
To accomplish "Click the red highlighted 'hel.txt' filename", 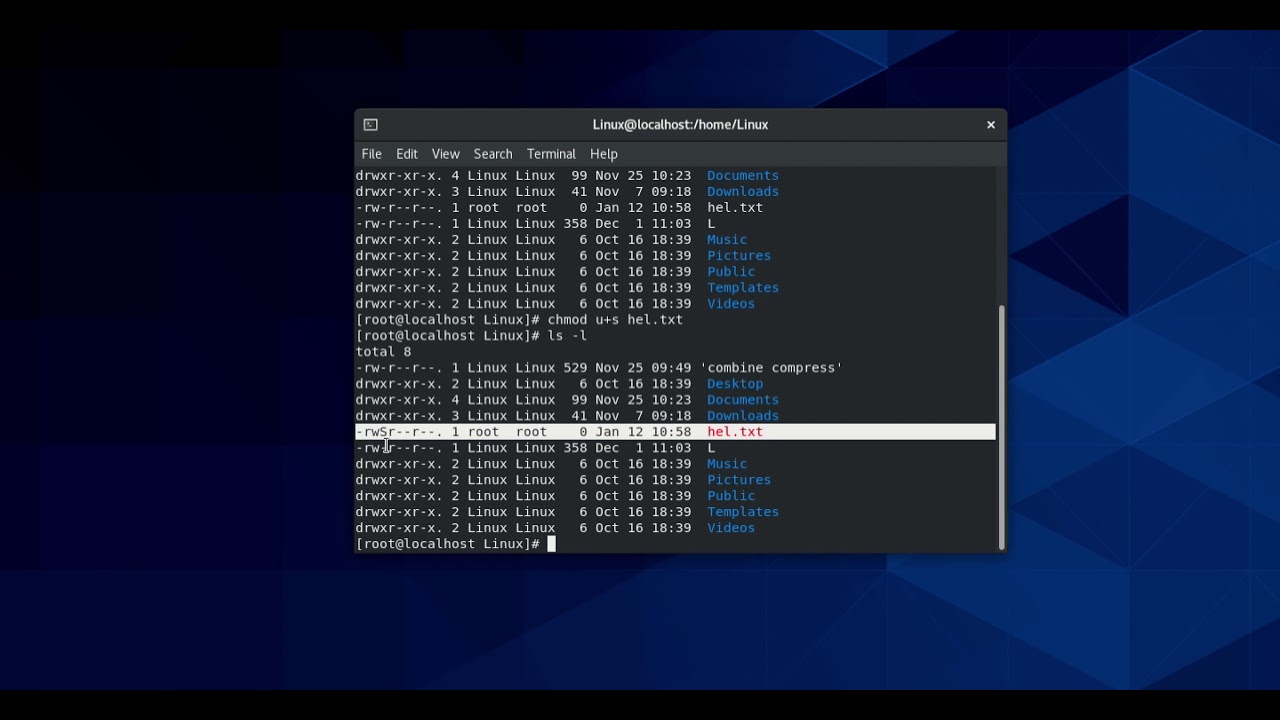I will click(735, 432).
